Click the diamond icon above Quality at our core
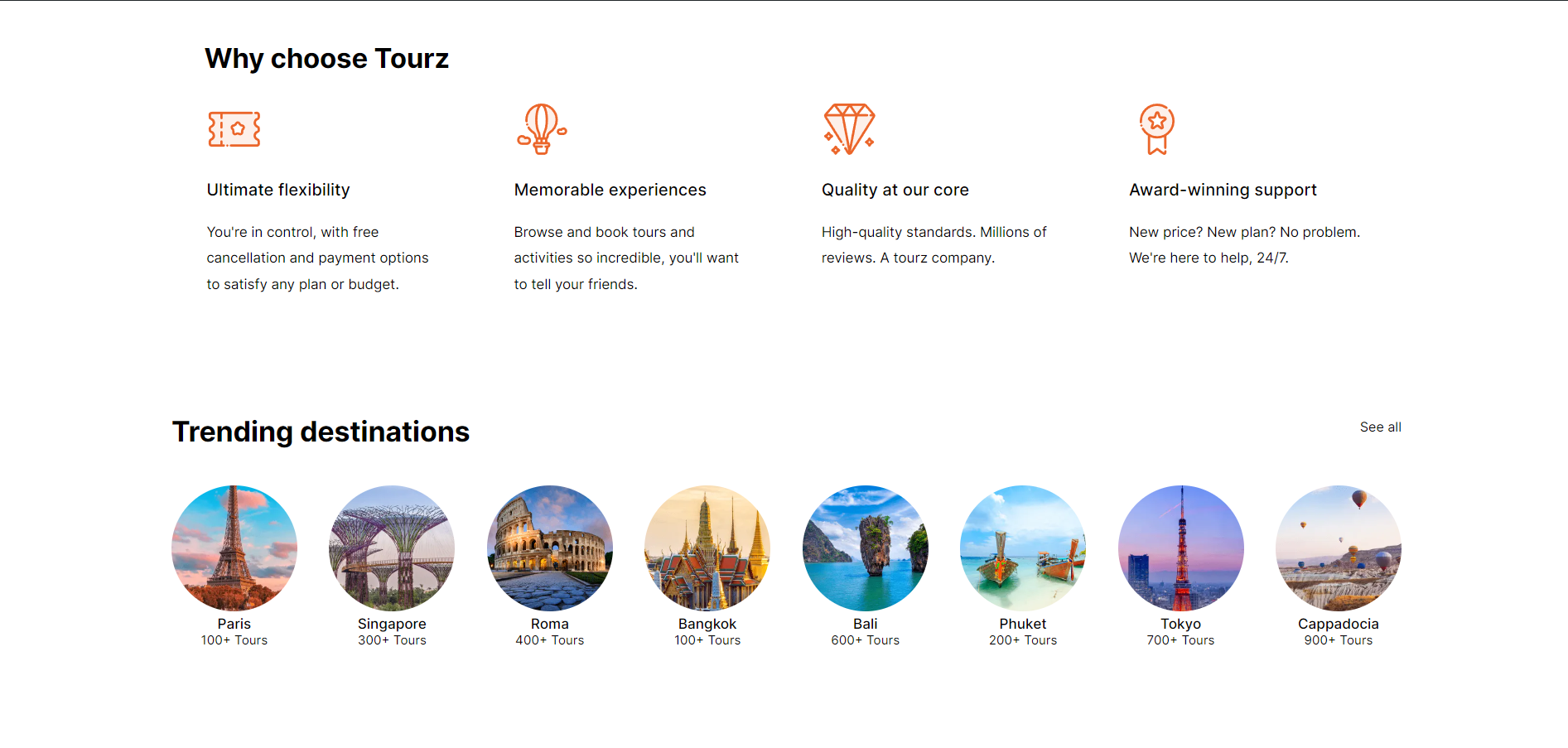The image size is (1568, 748). (849, 129)
